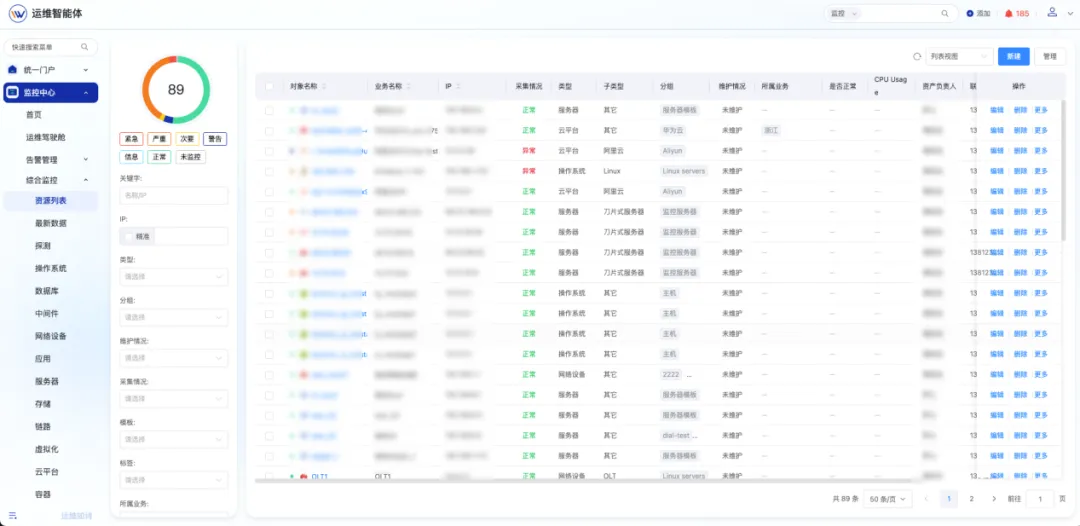Toggle the 正常 filter tag
Viewport: 1080px width, 526px height.
pos(158,157)
